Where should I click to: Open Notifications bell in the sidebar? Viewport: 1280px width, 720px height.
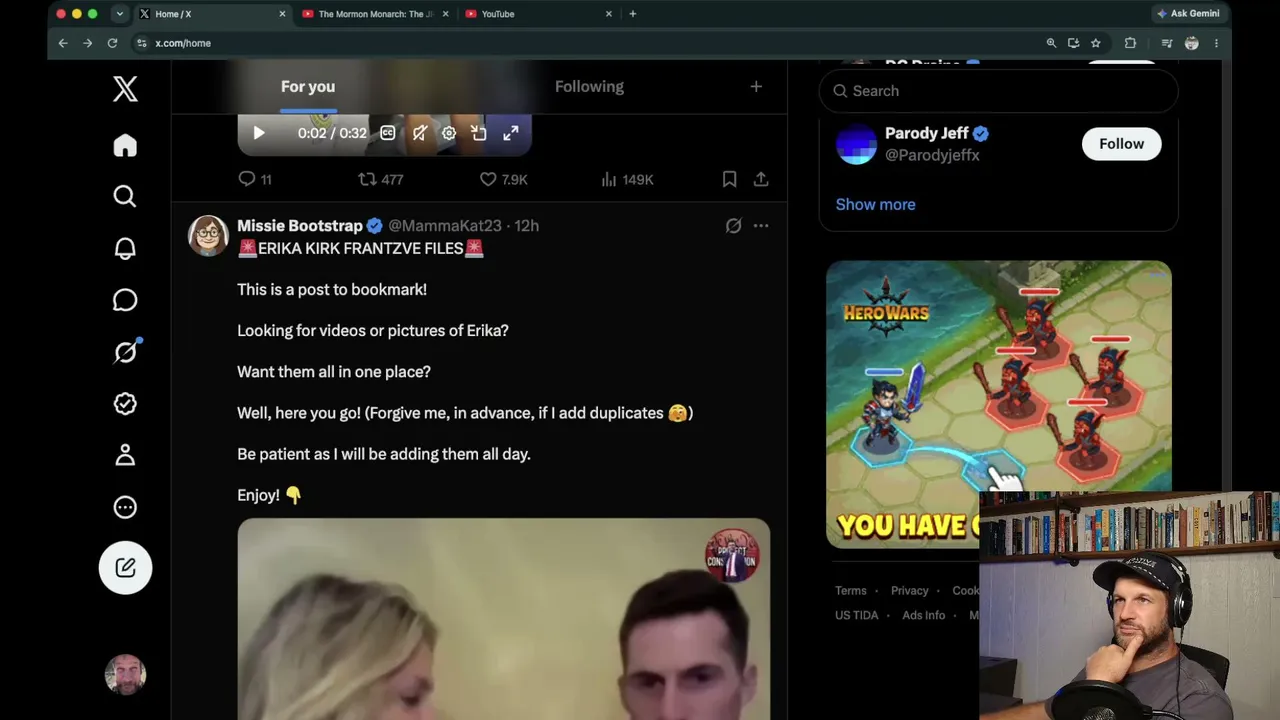(x=125, y=248)
